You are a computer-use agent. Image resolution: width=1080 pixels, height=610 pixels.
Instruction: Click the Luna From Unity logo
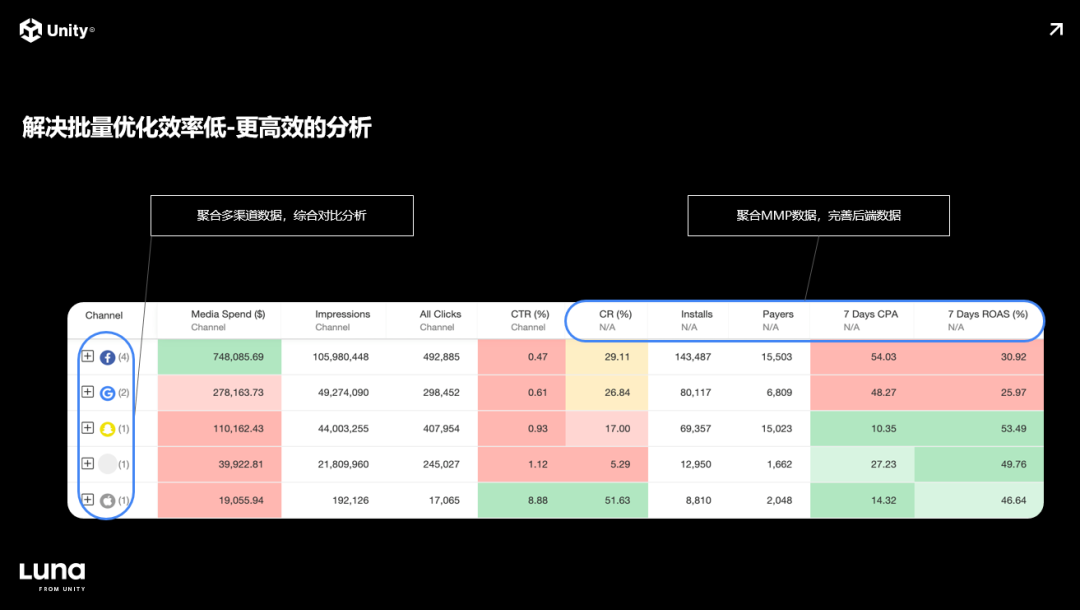[x=53, y=576]
